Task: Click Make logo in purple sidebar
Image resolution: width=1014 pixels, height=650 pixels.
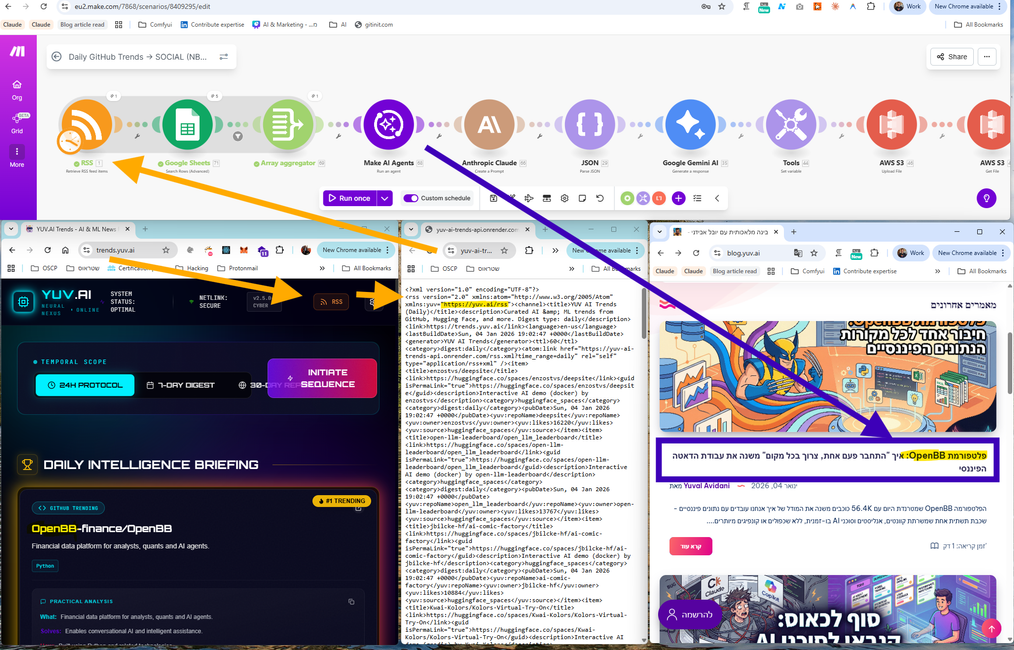Action: tap(17, 51)
